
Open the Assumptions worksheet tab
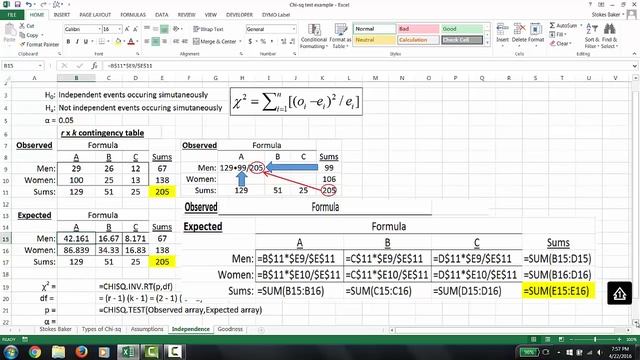[x=147, y=329]
